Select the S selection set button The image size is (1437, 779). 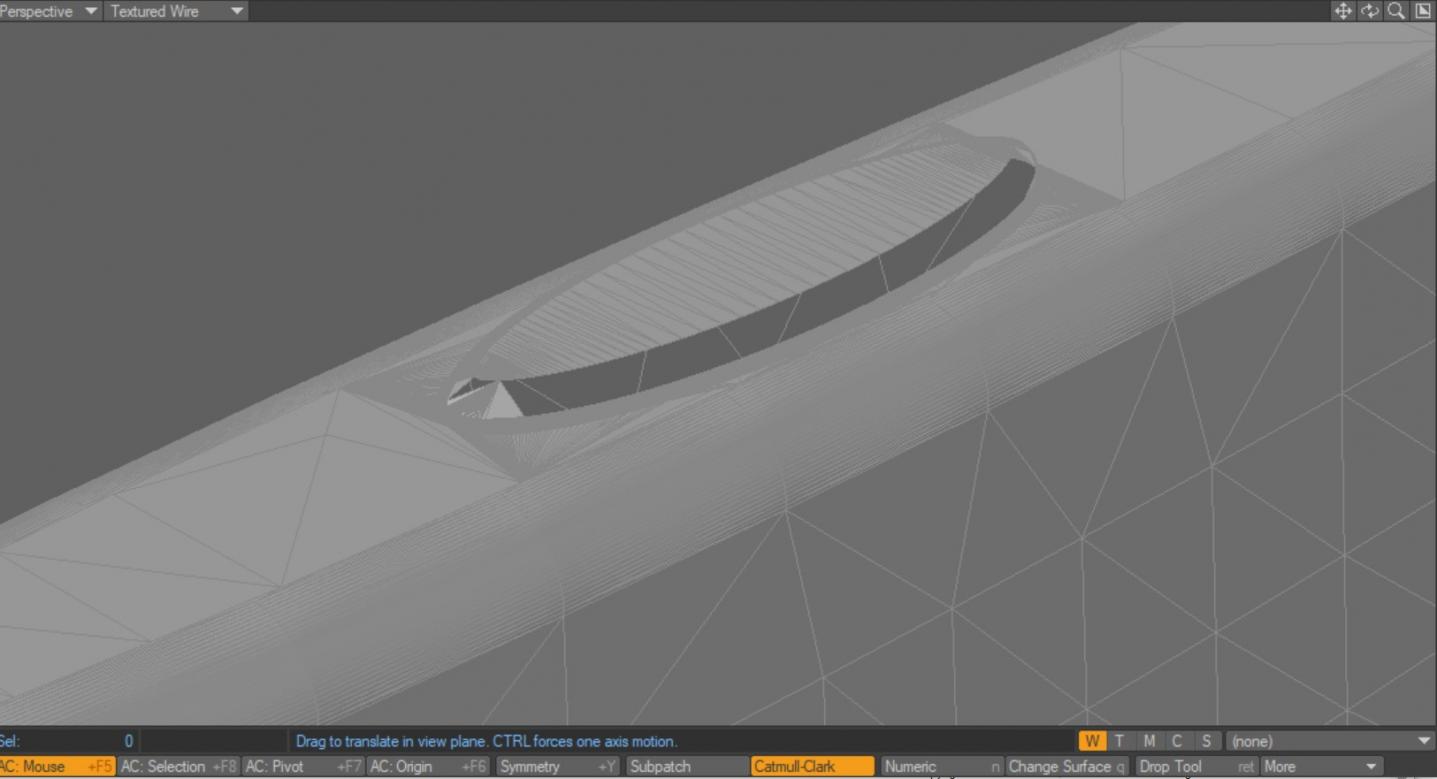pos(1206,741)
